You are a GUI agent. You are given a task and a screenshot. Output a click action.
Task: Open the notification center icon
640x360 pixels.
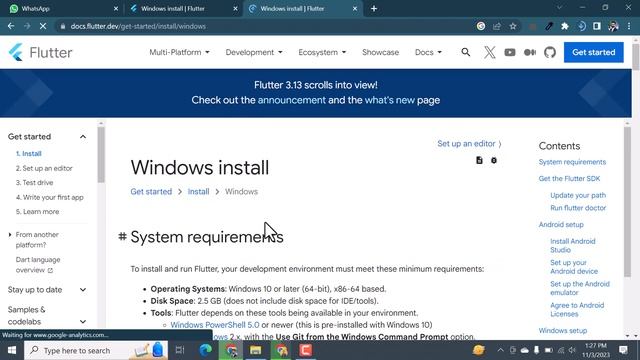click(x=623, y=350)
